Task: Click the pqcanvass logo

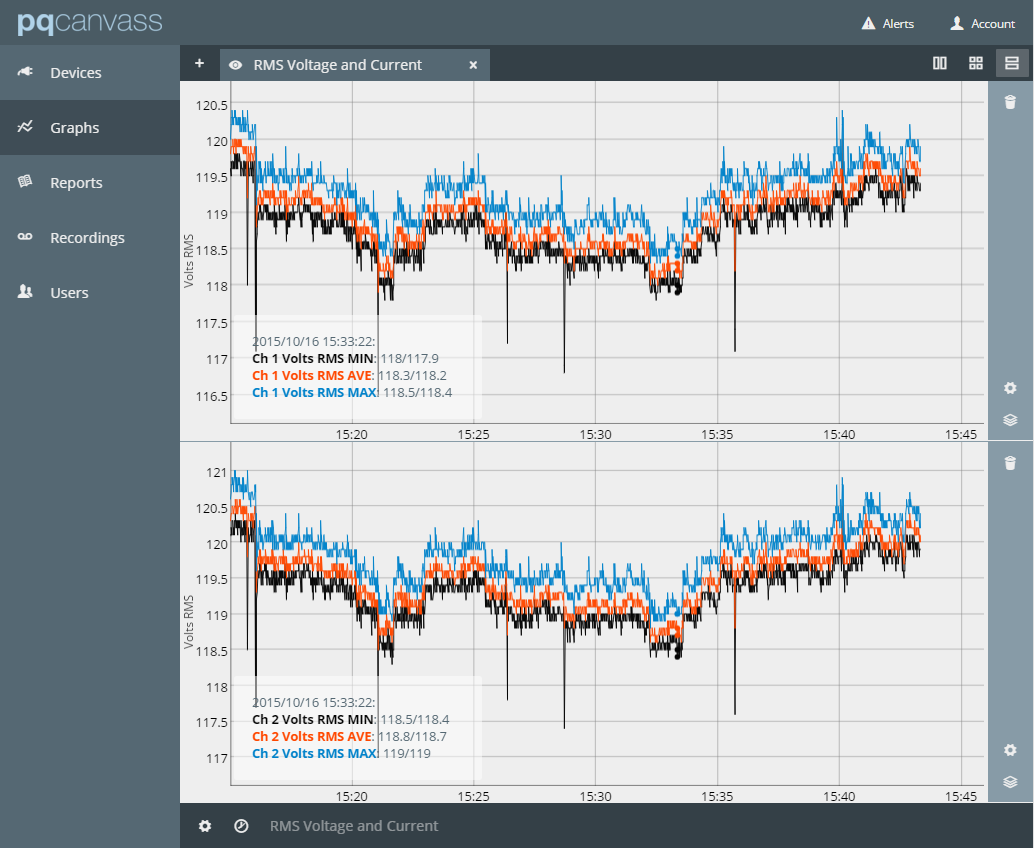Action: (x=89, y=22)
